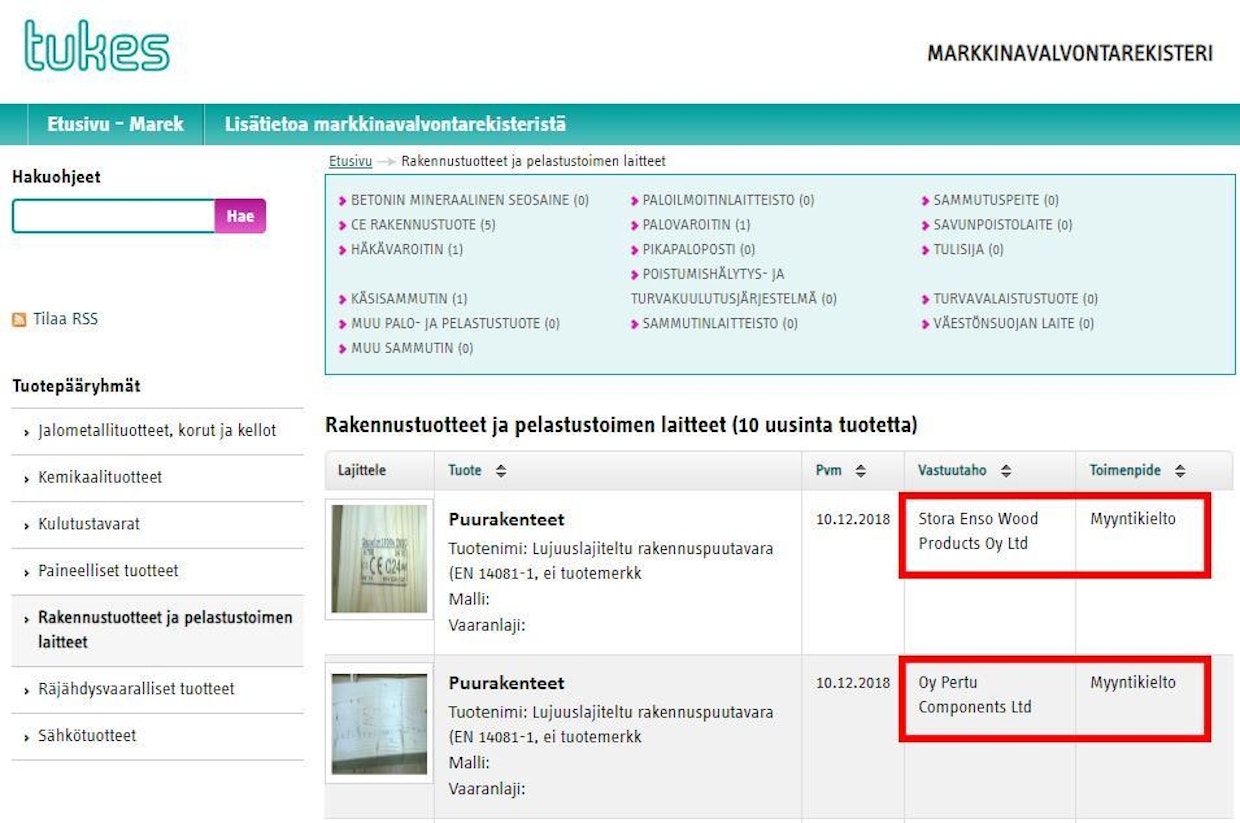
Task: Click the Tukes logo
Action: click(x=97, y=47)
